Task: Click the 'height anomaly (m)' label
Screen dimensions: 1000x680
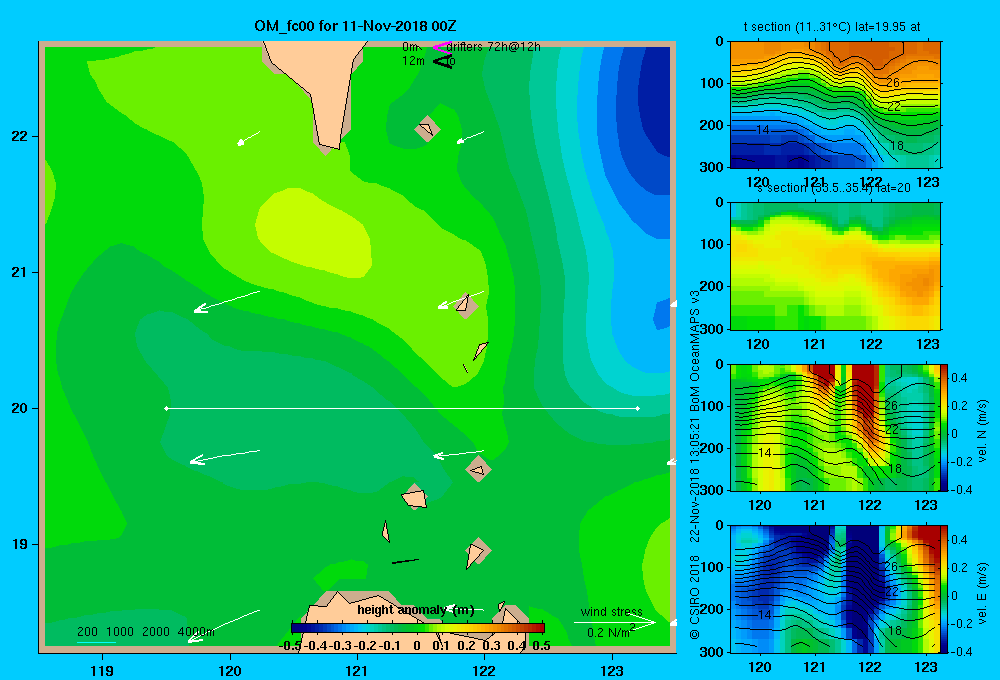Action: (415, 610)
